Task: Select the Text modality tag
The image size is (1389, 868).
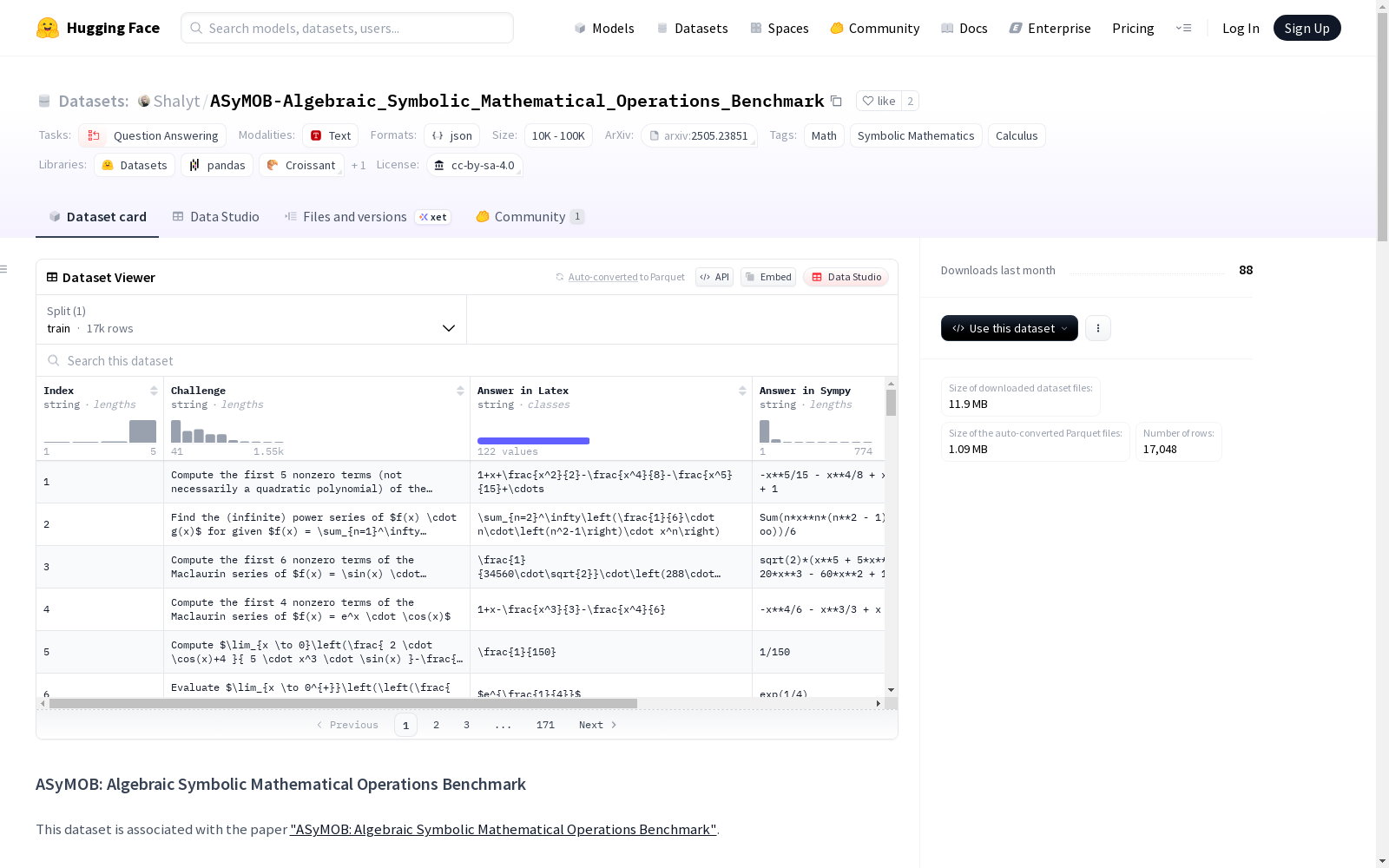Action: pos(331,135)
